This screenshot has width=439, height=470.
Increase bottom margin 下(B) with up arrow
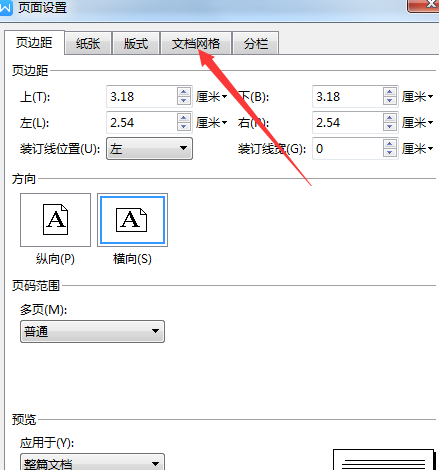390,92
